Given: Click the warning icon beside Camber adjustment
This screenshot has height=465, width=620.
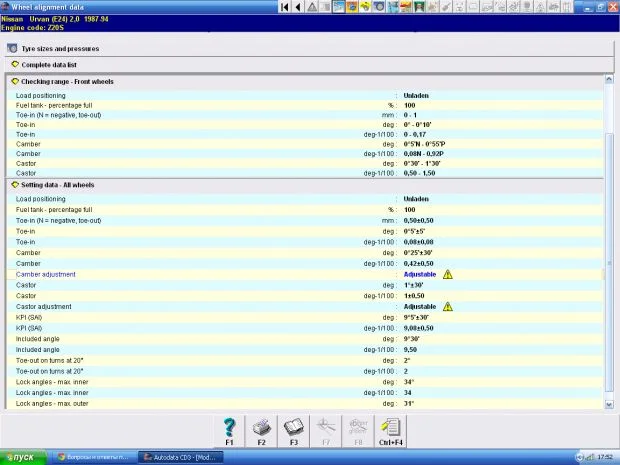Looking at the screenshot, I should click(x=448, y=273).
